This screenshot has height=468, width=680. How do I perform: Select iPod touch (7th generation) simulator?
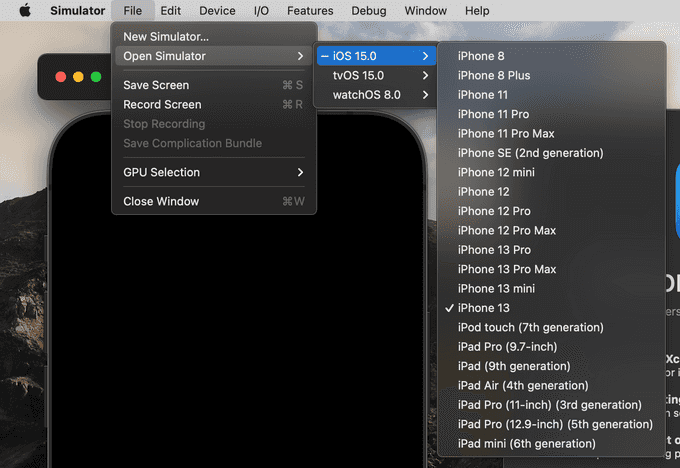point(552,327)
